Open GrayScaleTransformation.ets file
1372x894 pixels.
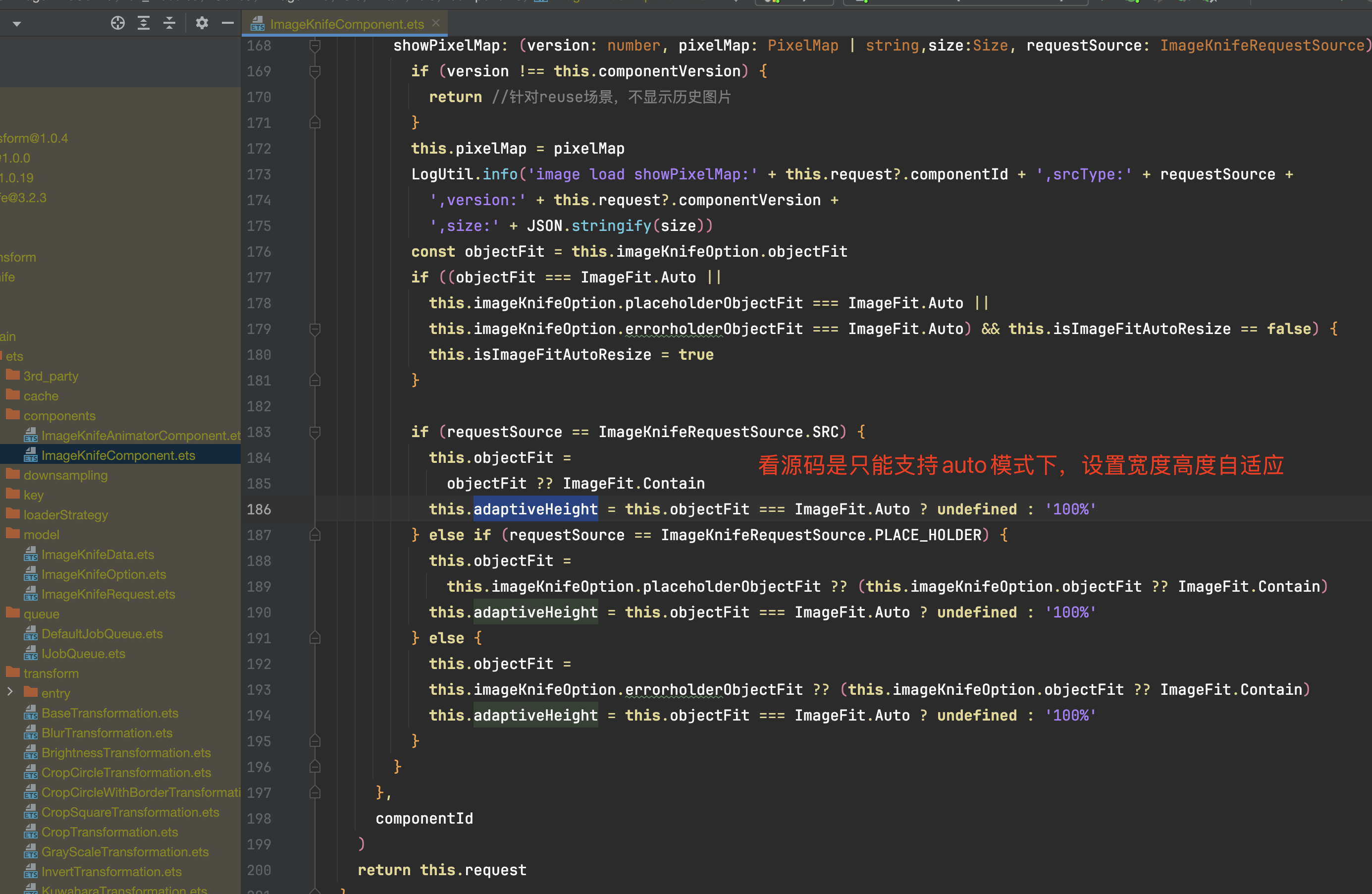116,851
